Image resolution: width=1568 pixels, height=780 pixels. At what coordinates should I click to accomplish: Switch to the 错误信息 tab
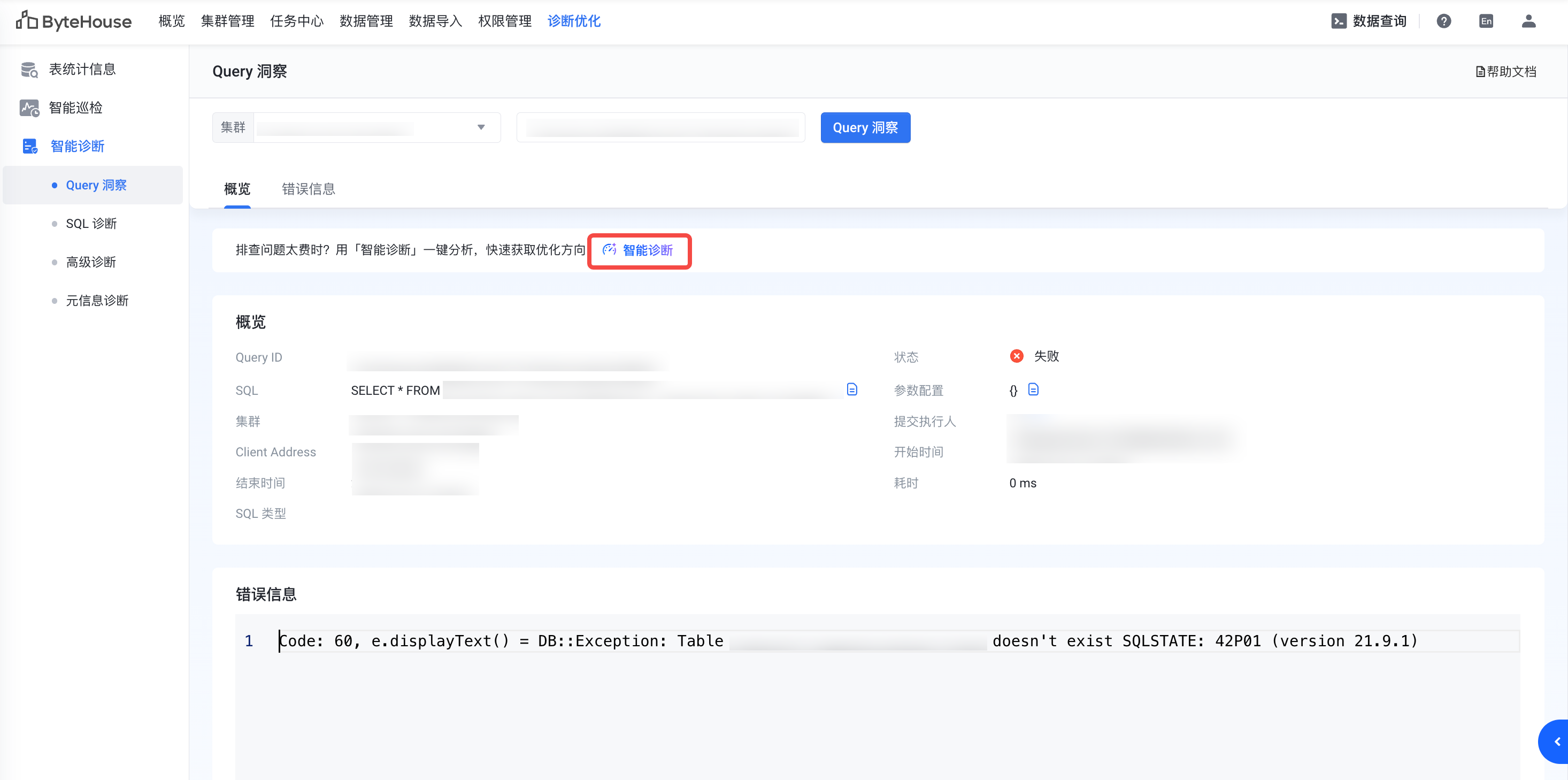(308, 189)
